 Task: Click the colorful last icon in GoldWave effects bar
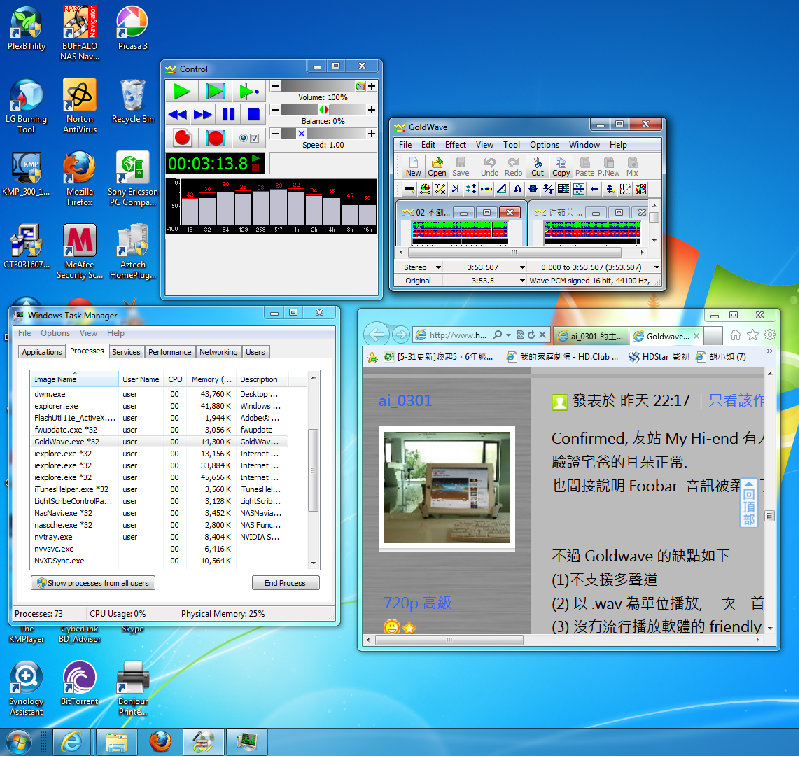(641, 189)
